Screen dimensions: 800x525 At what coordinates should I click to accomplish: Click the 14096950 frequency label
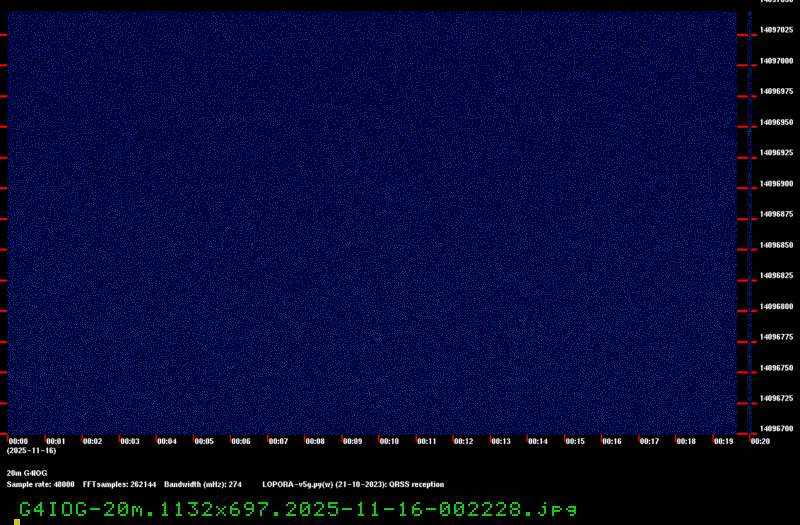point(776,122)
